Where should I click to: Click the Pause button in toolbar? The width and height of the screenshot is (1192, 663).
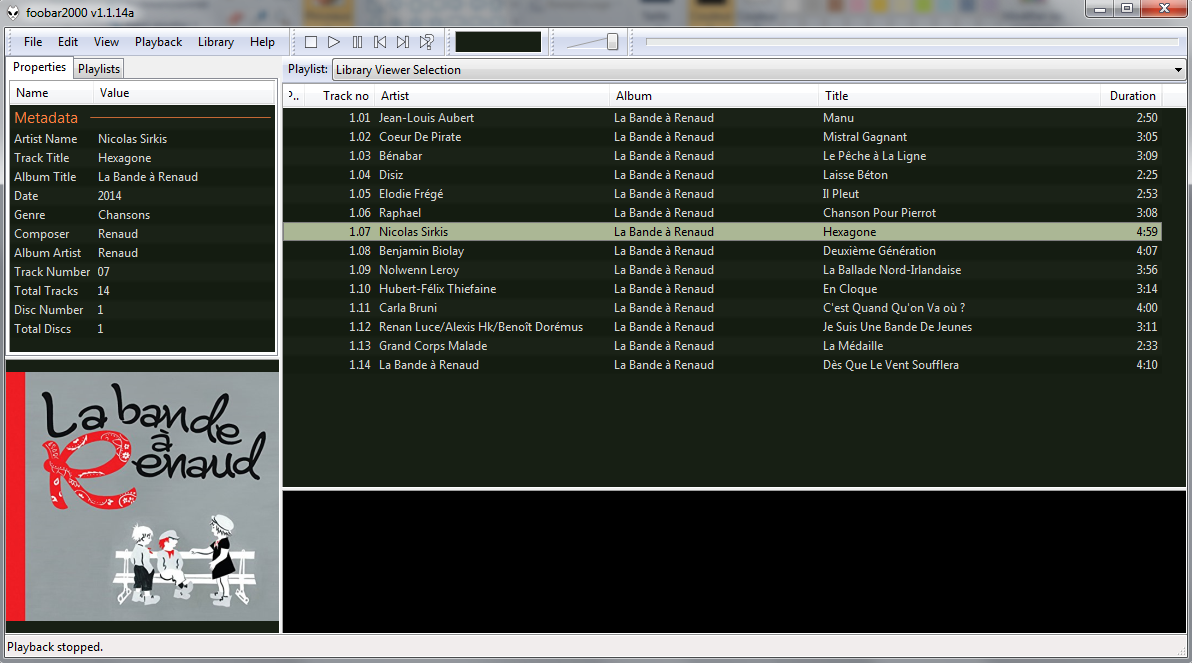tap(357, 42)
